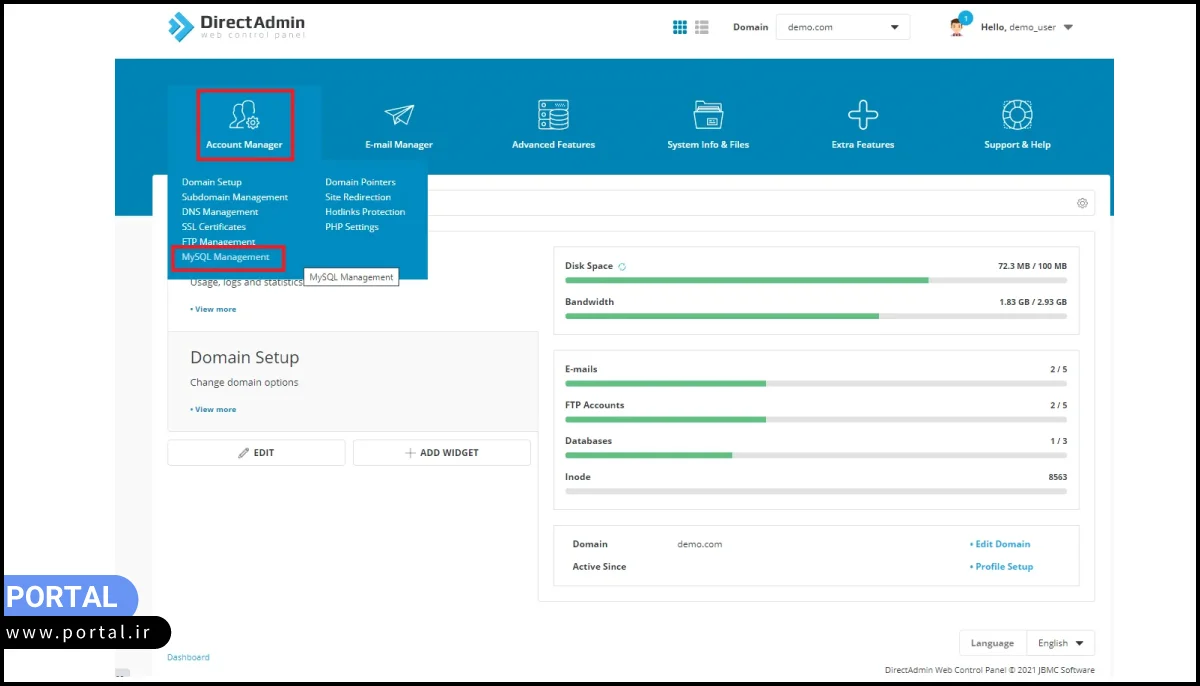
Task: Open System Info & Files folder icon
Action: tap(708, 115)
